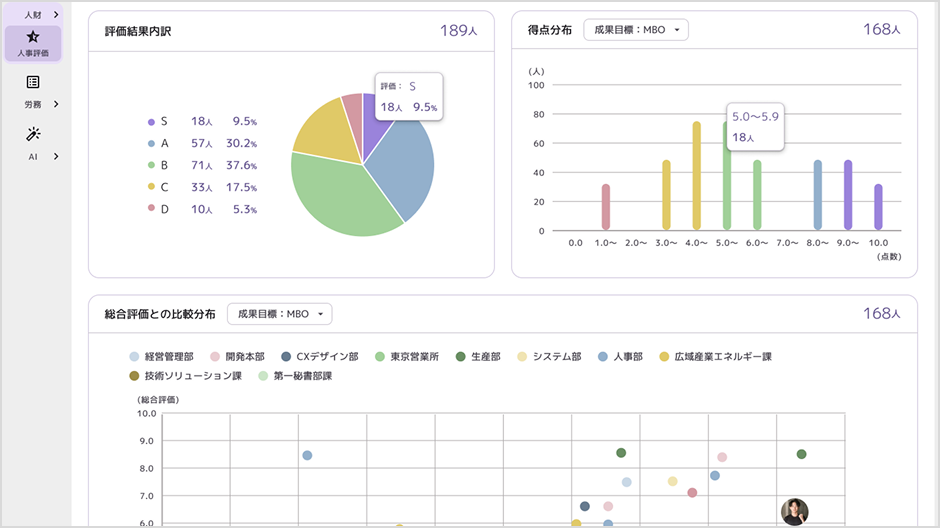Click the 評価結果内訳 panel title

[x=138, y=31]
